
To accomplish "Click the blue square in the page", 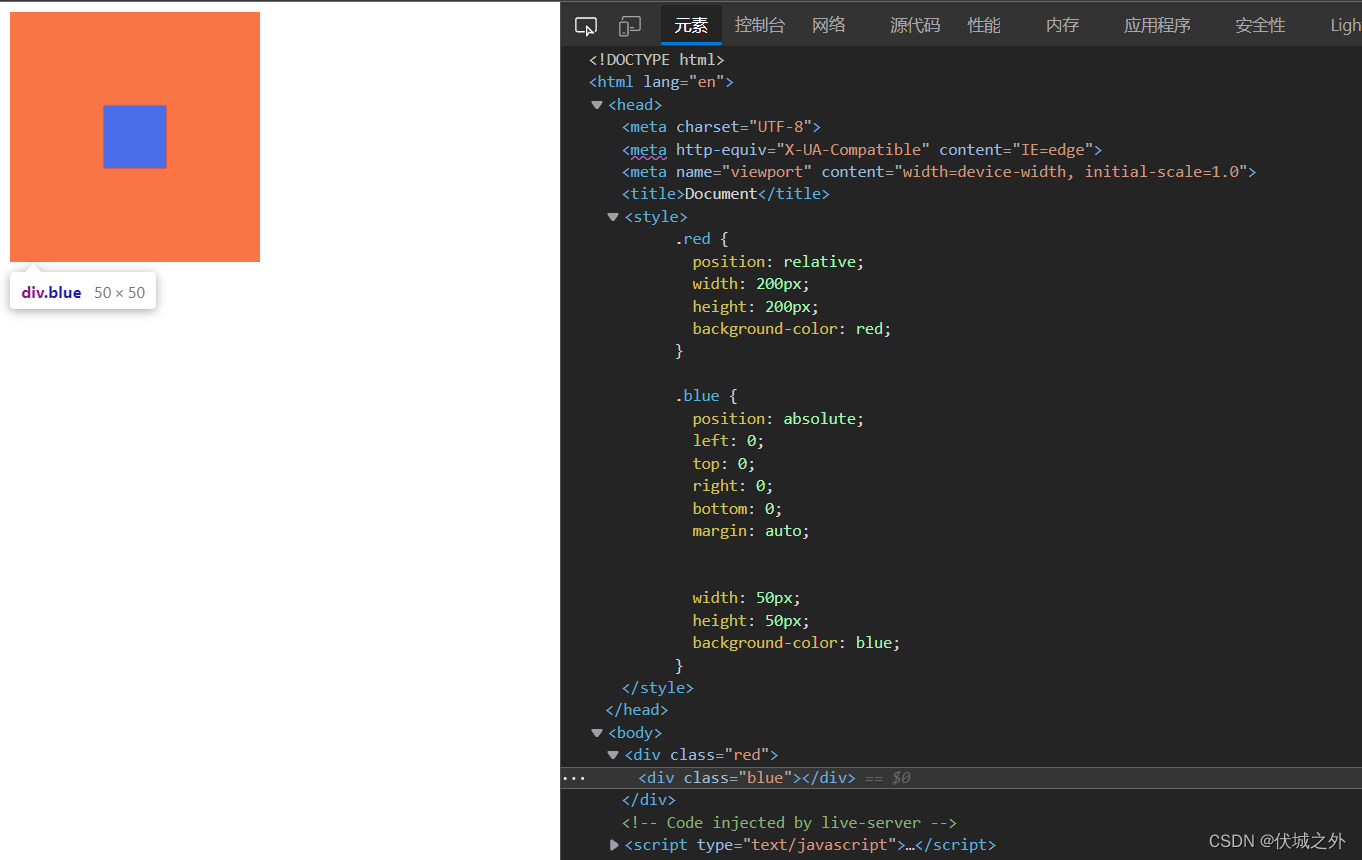I will (135, 137).
